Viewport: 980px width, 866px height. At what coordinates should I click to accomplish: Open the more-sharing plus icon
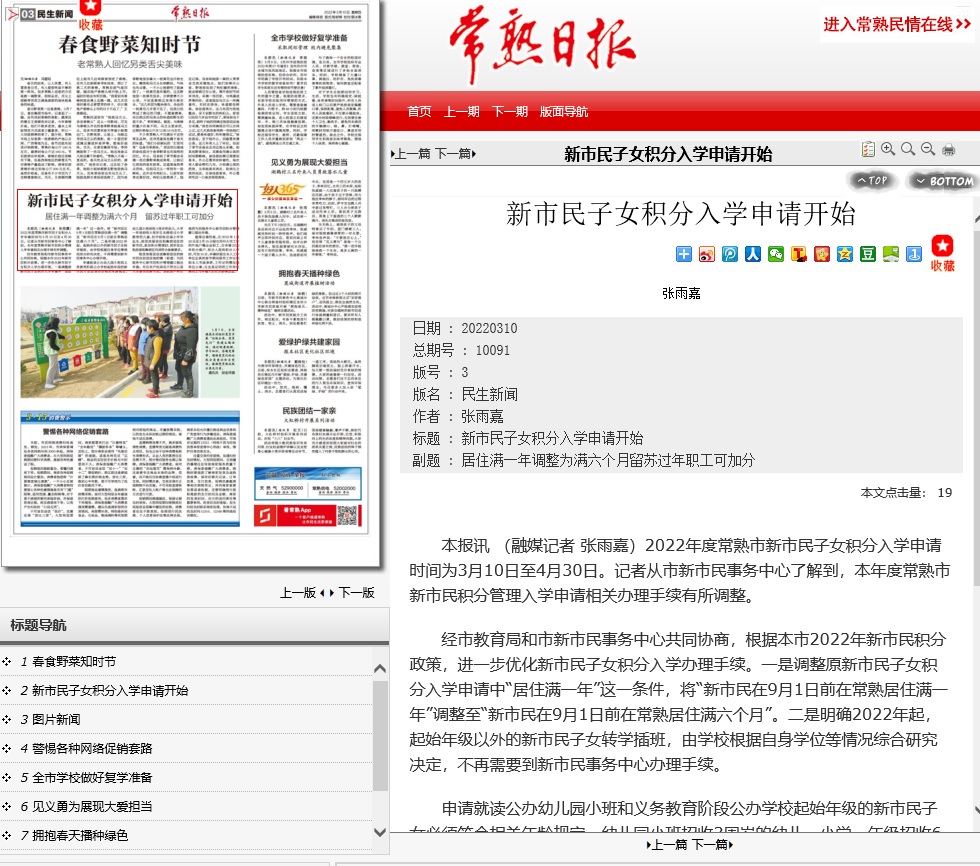point(684,254)
